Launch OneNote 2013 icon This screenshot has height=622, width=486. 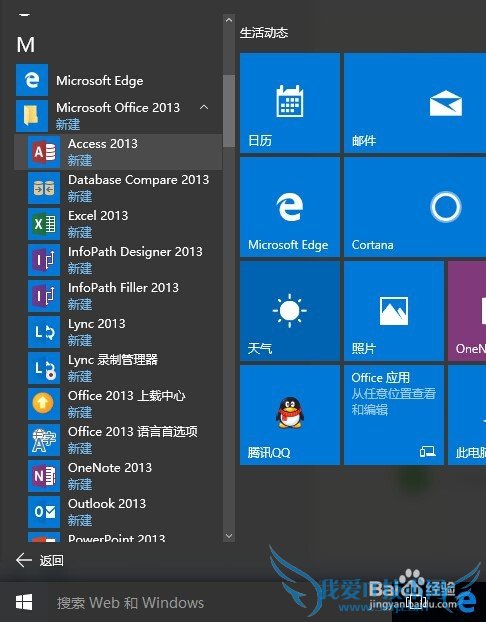point(44,476)
